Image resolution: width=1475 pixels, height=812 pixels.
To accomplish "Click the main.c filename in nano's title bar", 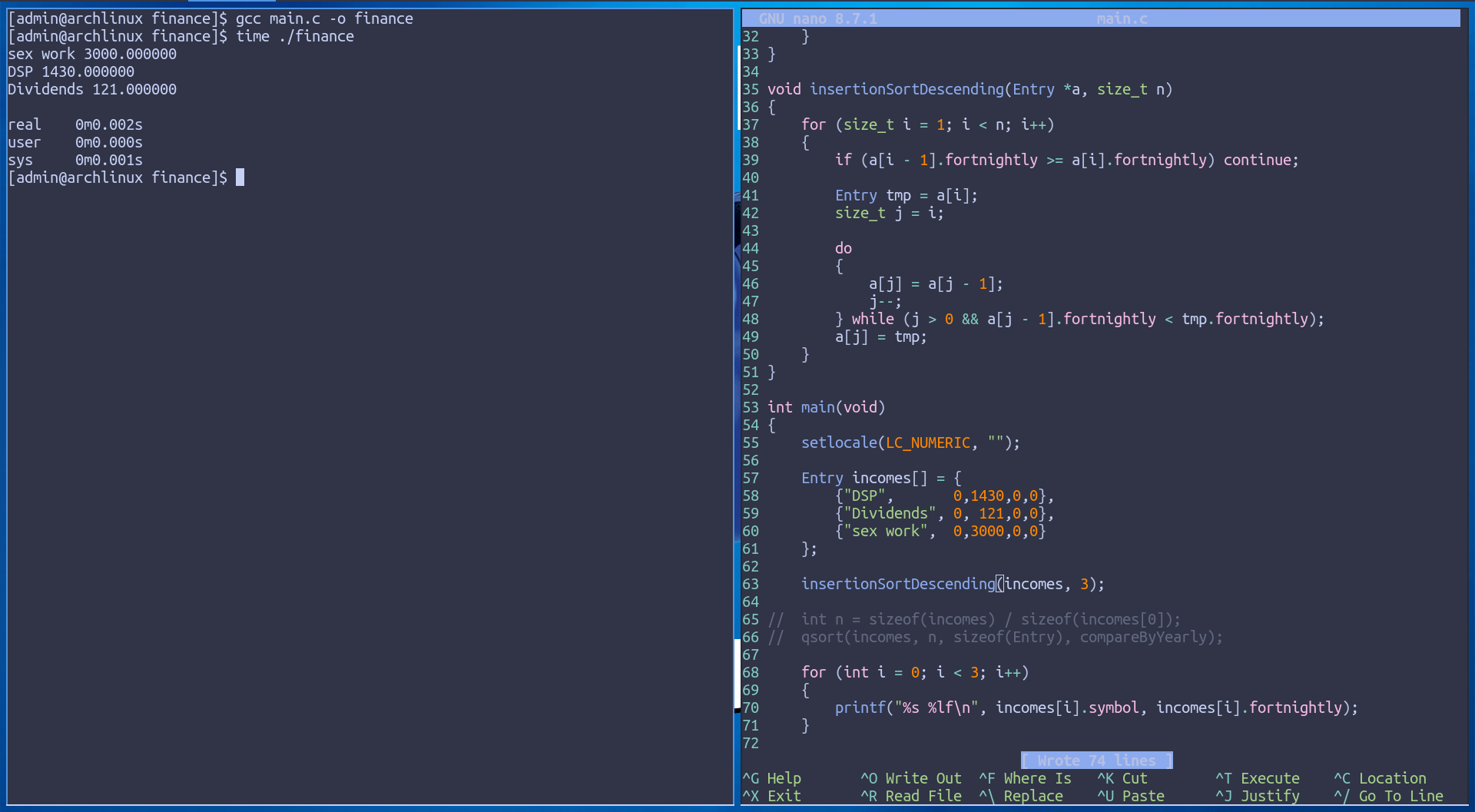I will pos(1122,18).
